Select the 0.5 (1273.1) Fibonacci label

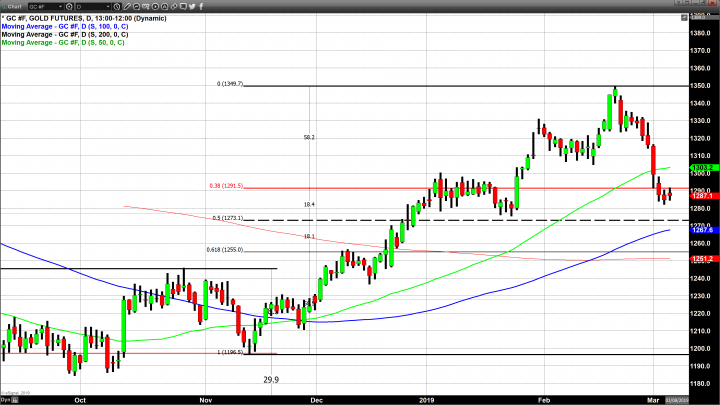click(228, 218)
